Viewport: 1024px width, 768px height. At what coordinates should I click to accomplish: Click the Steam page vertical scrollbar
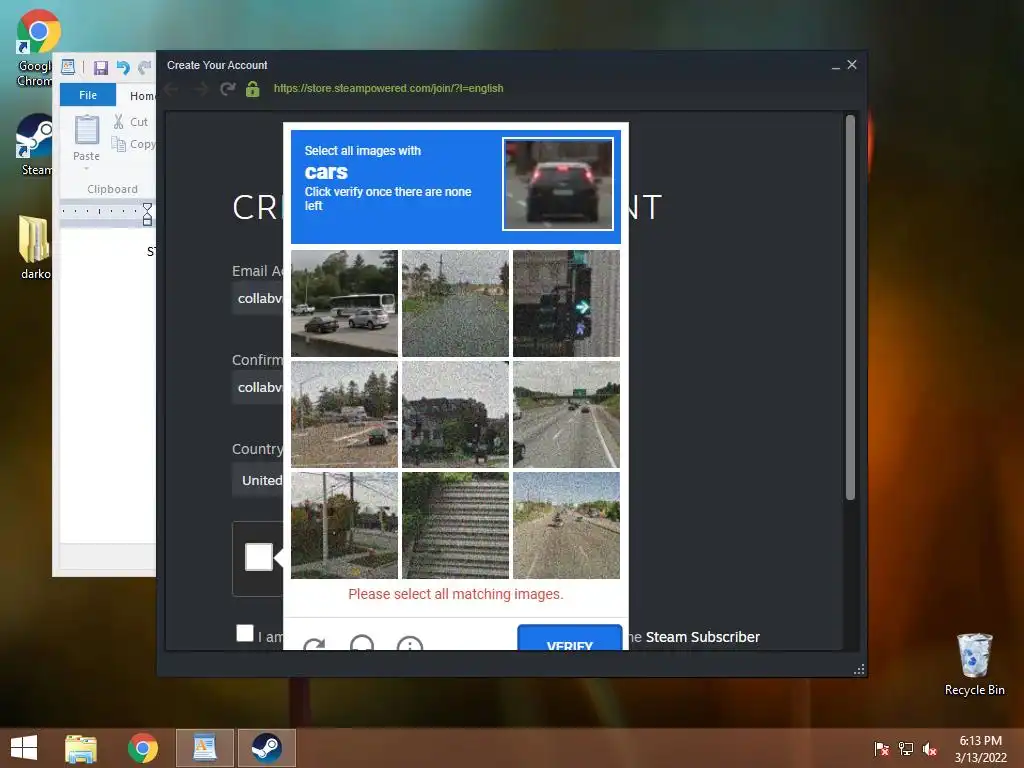[x=850, y=307]
